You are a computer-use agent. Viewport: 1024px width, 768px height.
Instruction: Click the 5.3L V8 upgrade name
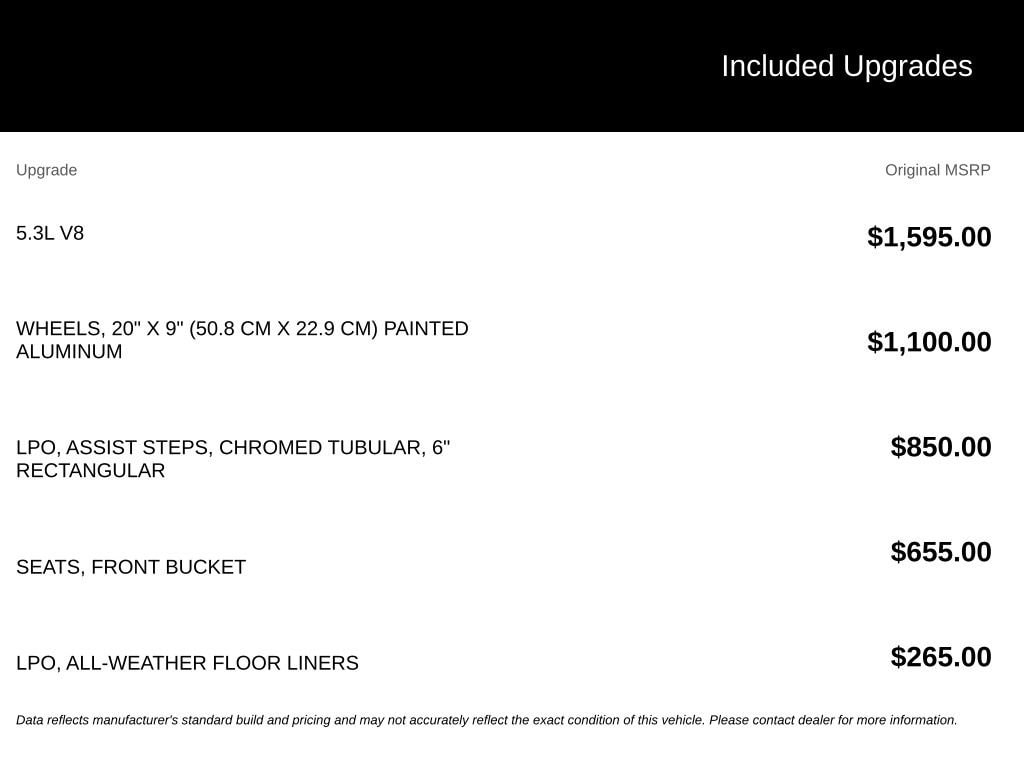click(x=50, y=233)
